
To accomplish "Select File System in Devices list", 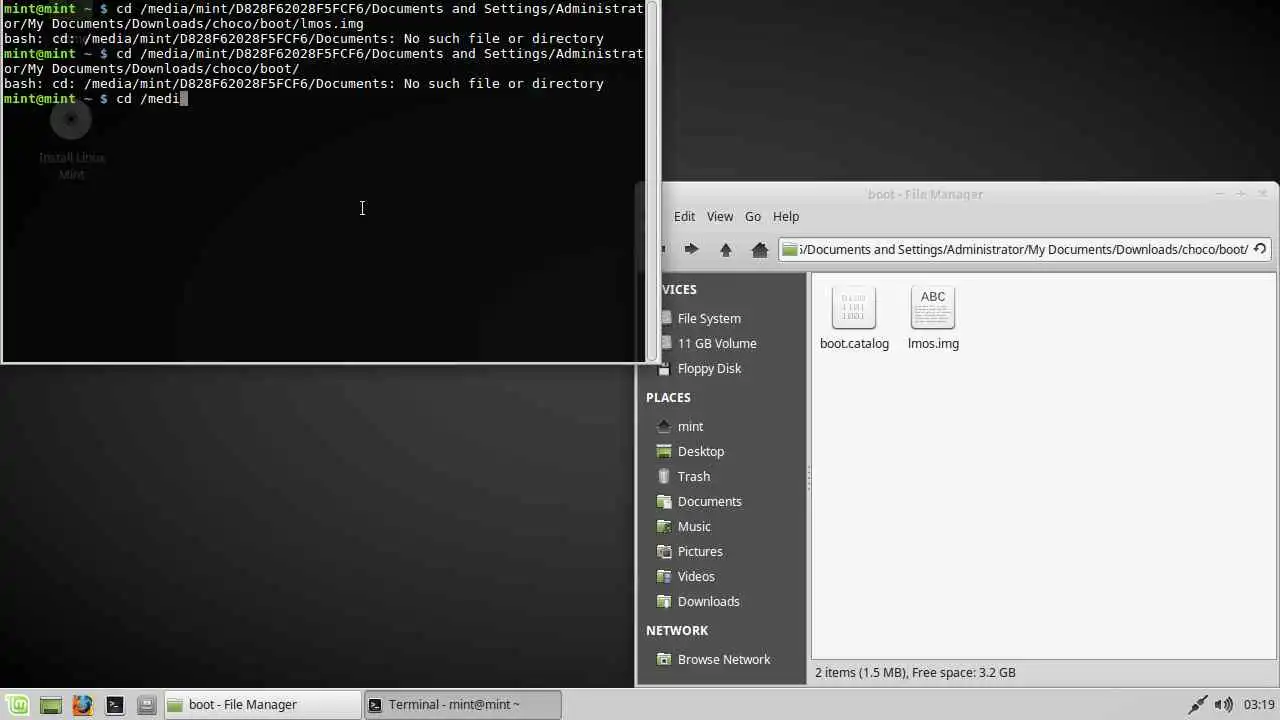I will click(709, 318).
